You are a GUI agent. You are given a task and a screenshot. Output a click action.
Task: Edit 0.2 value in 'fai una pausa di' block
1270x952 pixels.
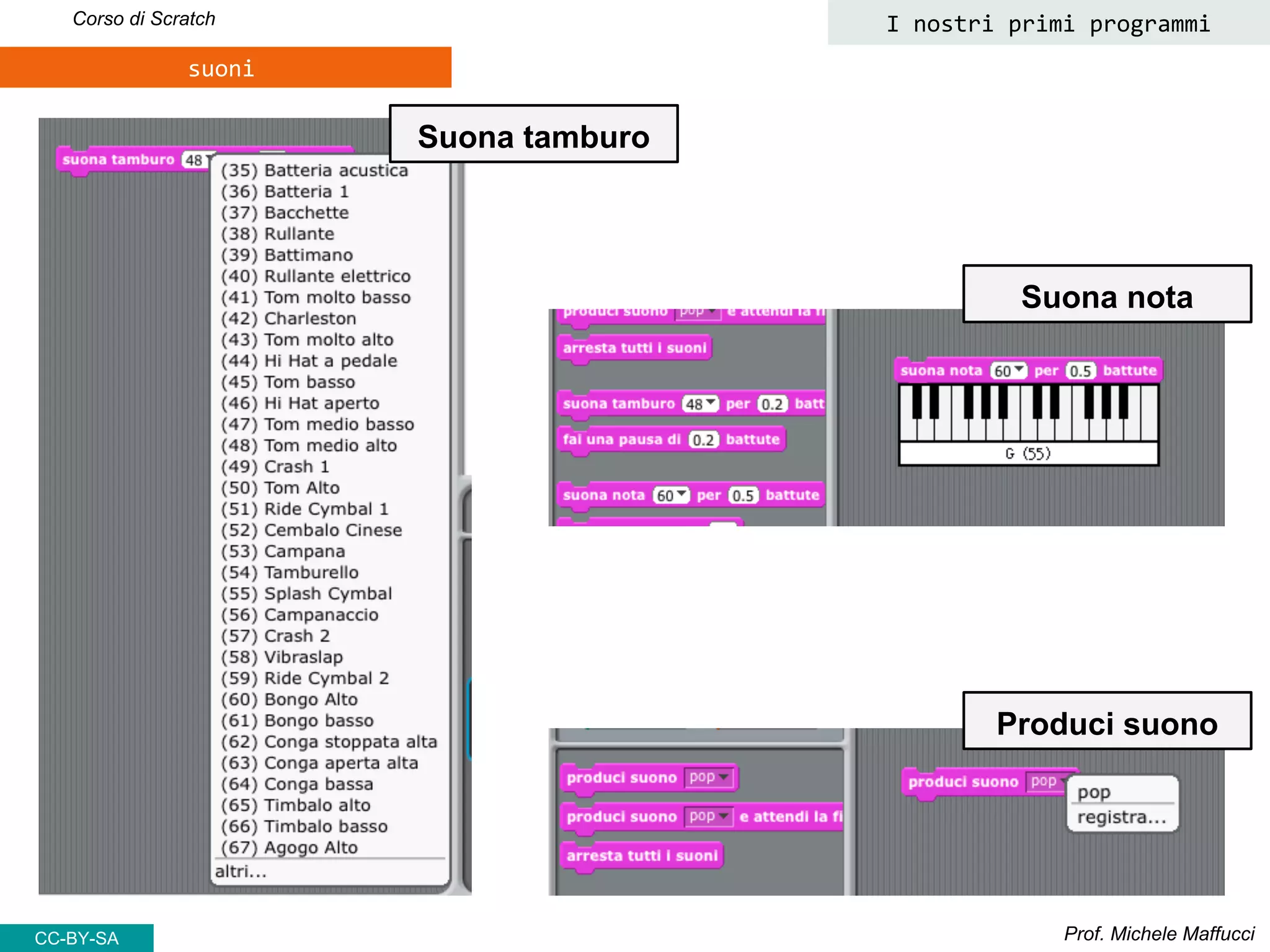tap(703, 440)
